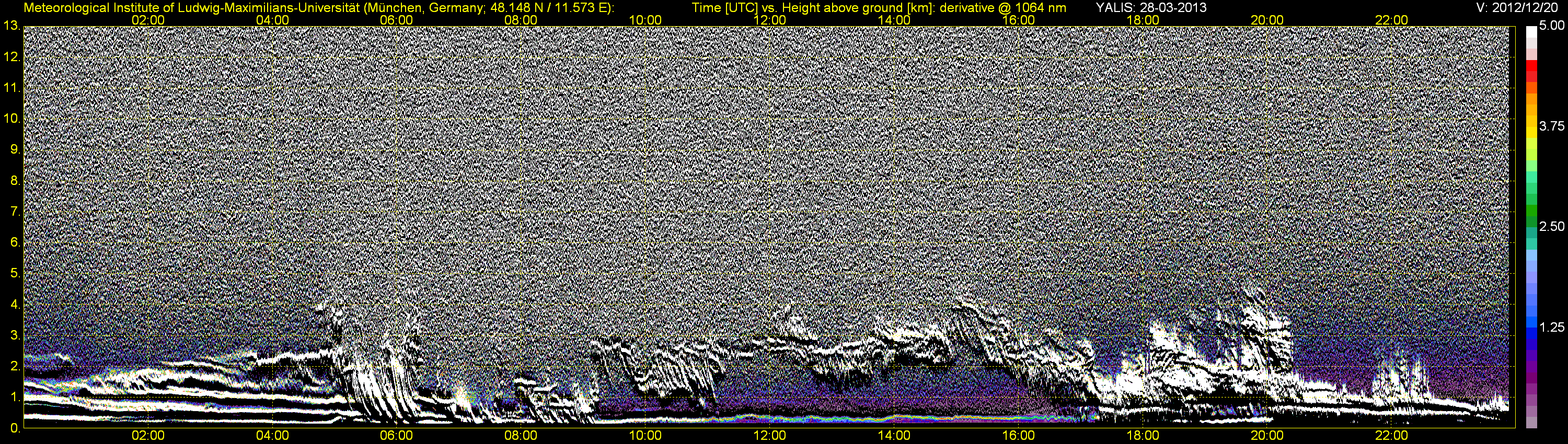Click the 16:00 label on the upper time axis
Image resolution: width=1568 pixels, height=444 pixels.
click(1018, 20)
